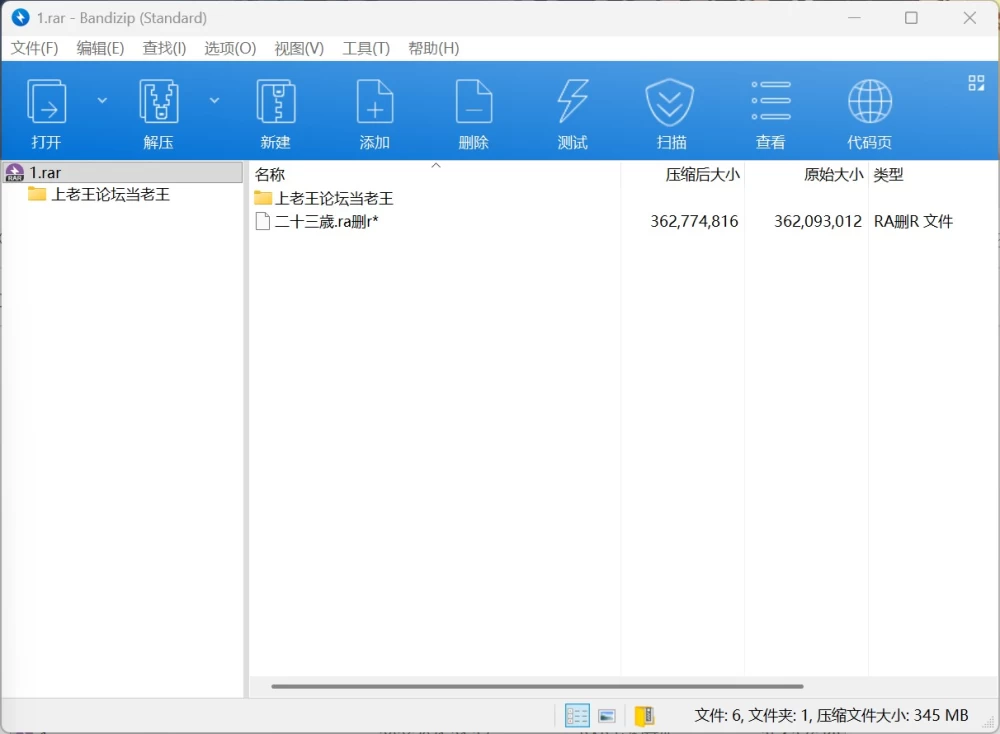Image resolution: width=1000 pixels, height=734 pixels.
Task: Click the horizontal scrollbar of file list
Action: [537, 686]
